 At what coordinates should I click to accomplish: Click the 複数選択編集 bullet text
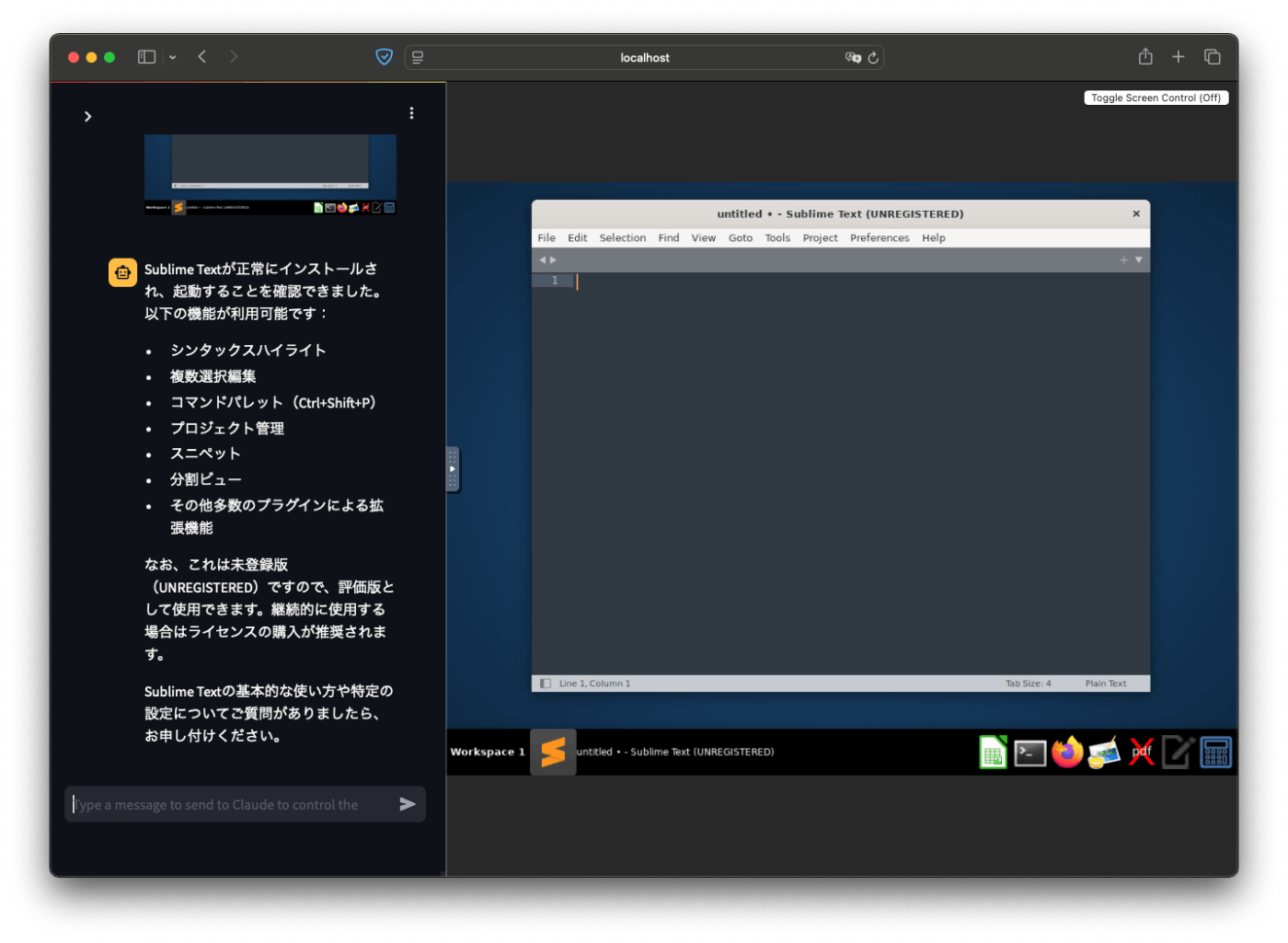(213, 376)
